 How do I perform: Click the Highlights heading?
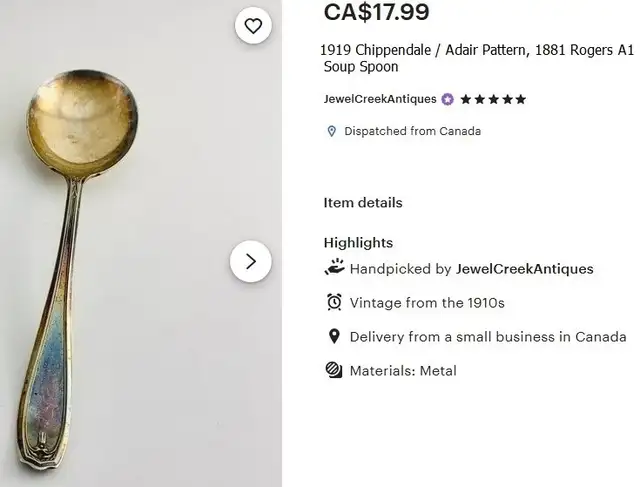point(358,243)
